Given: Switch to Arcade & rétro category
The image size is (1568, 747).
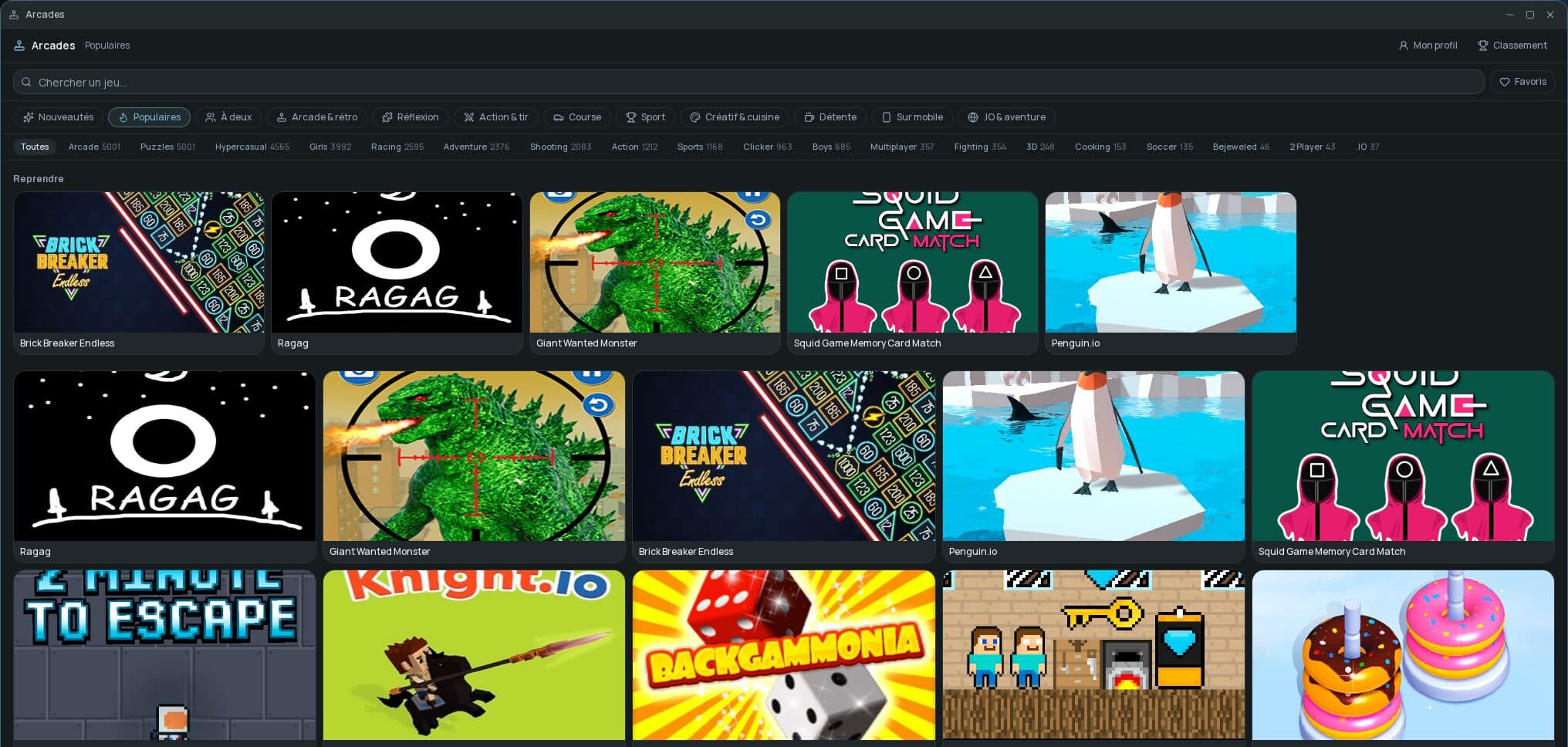Looking at the screenshot, I should [x=316, y=117].
